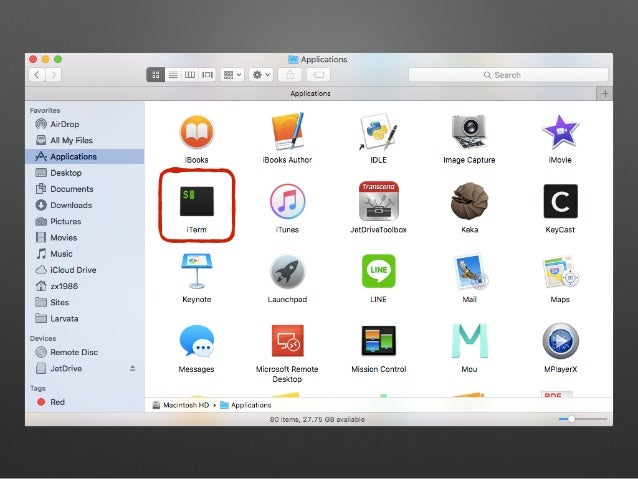This screenshot has height=479, width=638.
Task: Click the iTunes music note icon
Action: click(287, 201)
